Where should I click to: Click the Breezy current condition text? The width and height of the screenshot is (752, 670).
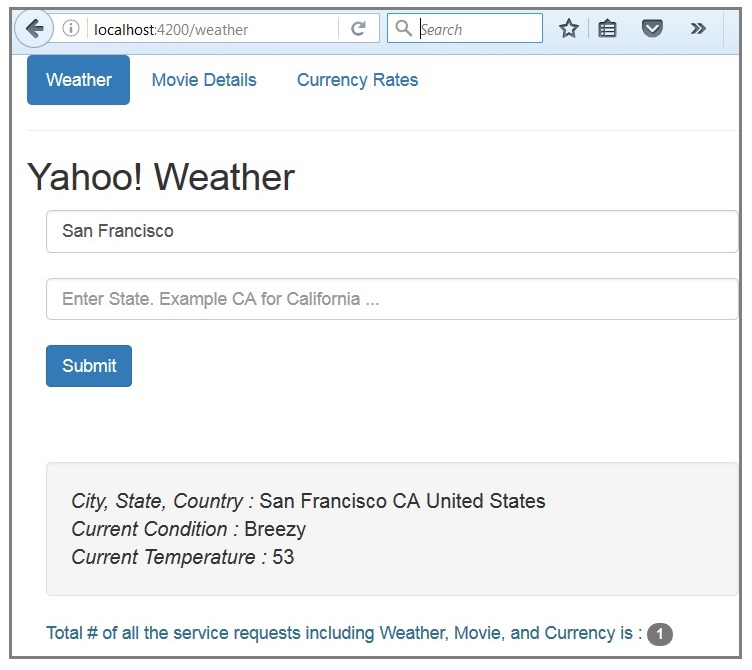(x=275, y=529)
